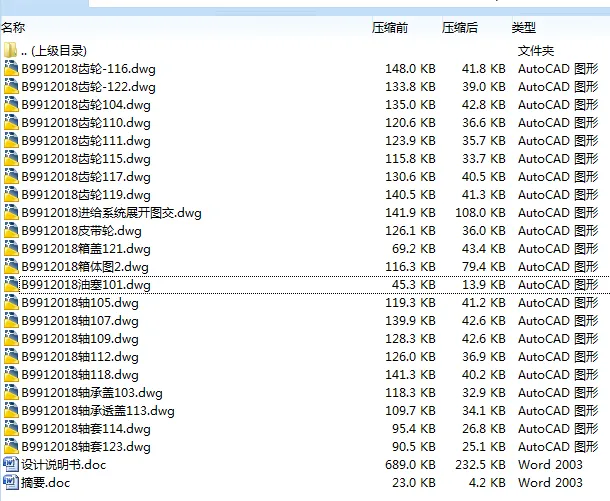Screen dimensions: 610x501
Task: Click the Word icon for 摘要.doc
Action: 11,482
